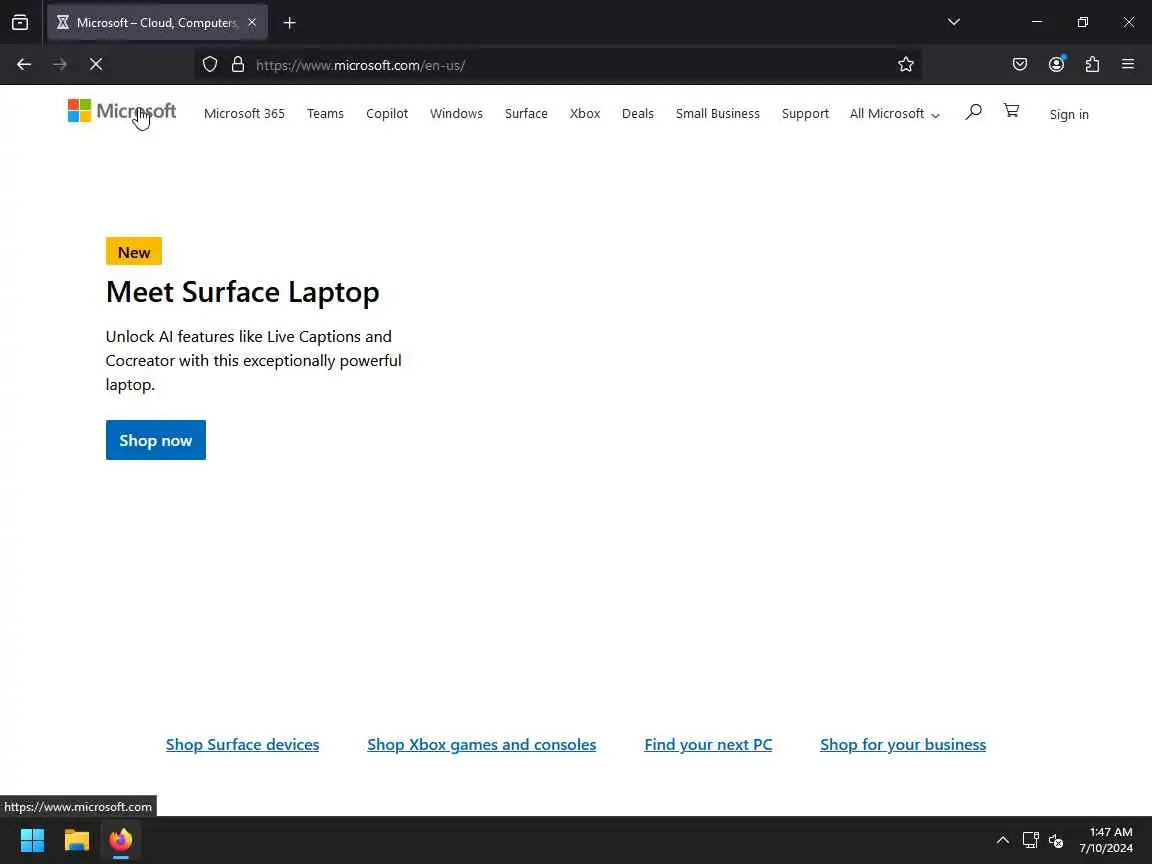The height and width of the screenshot is (864, 1152).
Task: Open Firefox application hamburger menu
Action: coord(1128,65)
